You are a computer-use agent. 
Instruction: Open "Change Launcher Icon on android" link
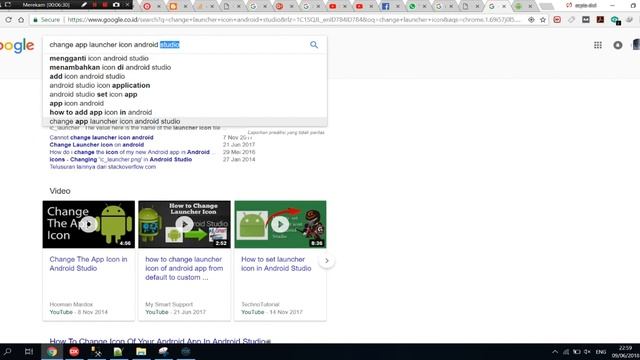point(96,145)
